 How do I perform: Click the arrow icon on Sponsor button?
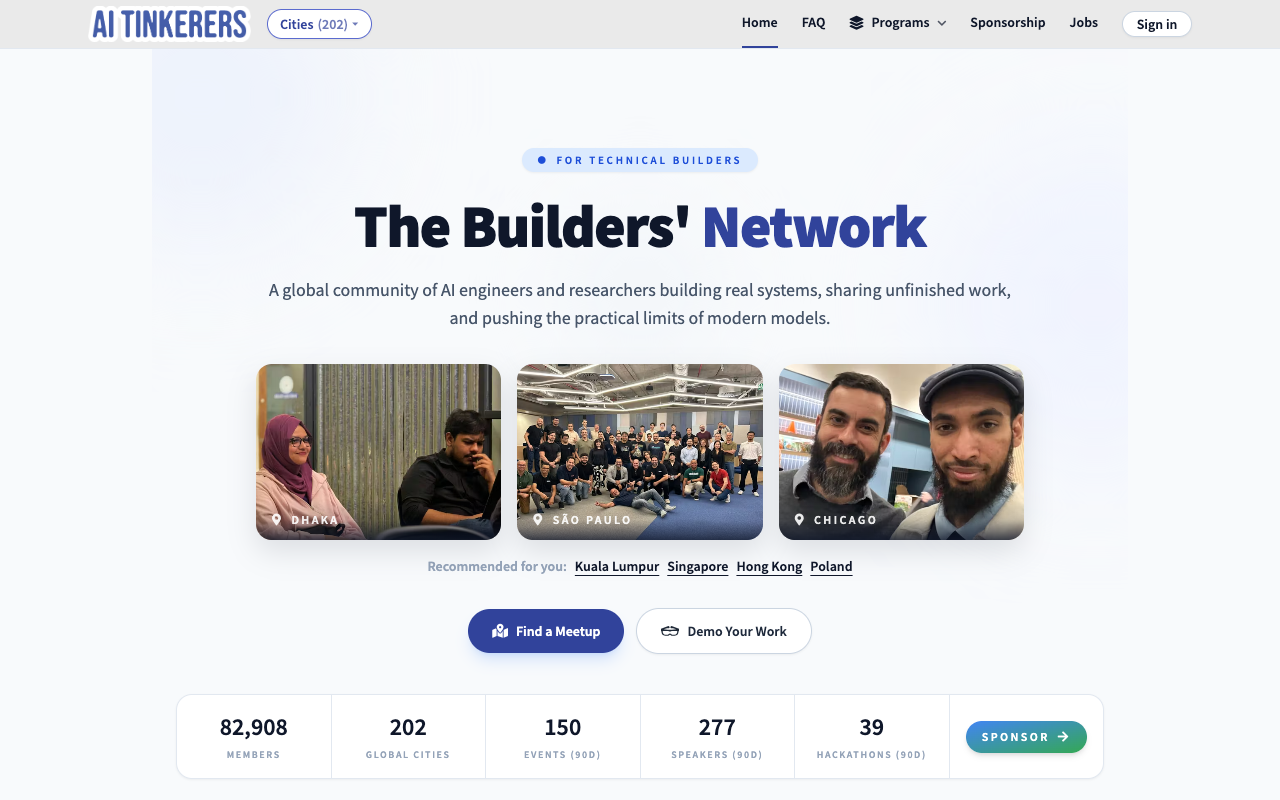pyautogui.click(x=1063, y=737)
